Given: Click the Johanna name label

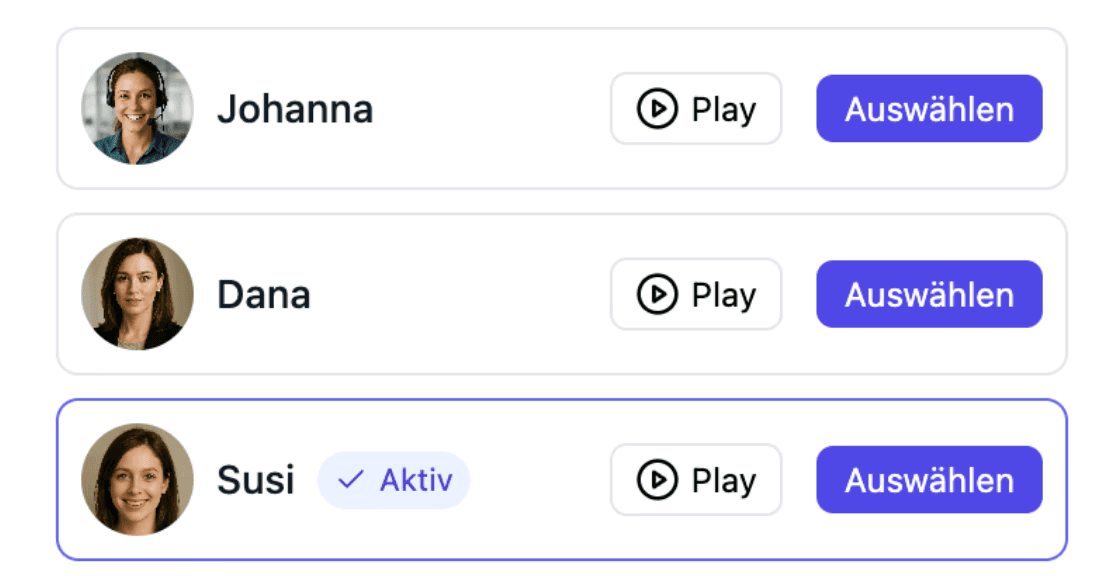Looking at the screenshot, I should (295, 109).
